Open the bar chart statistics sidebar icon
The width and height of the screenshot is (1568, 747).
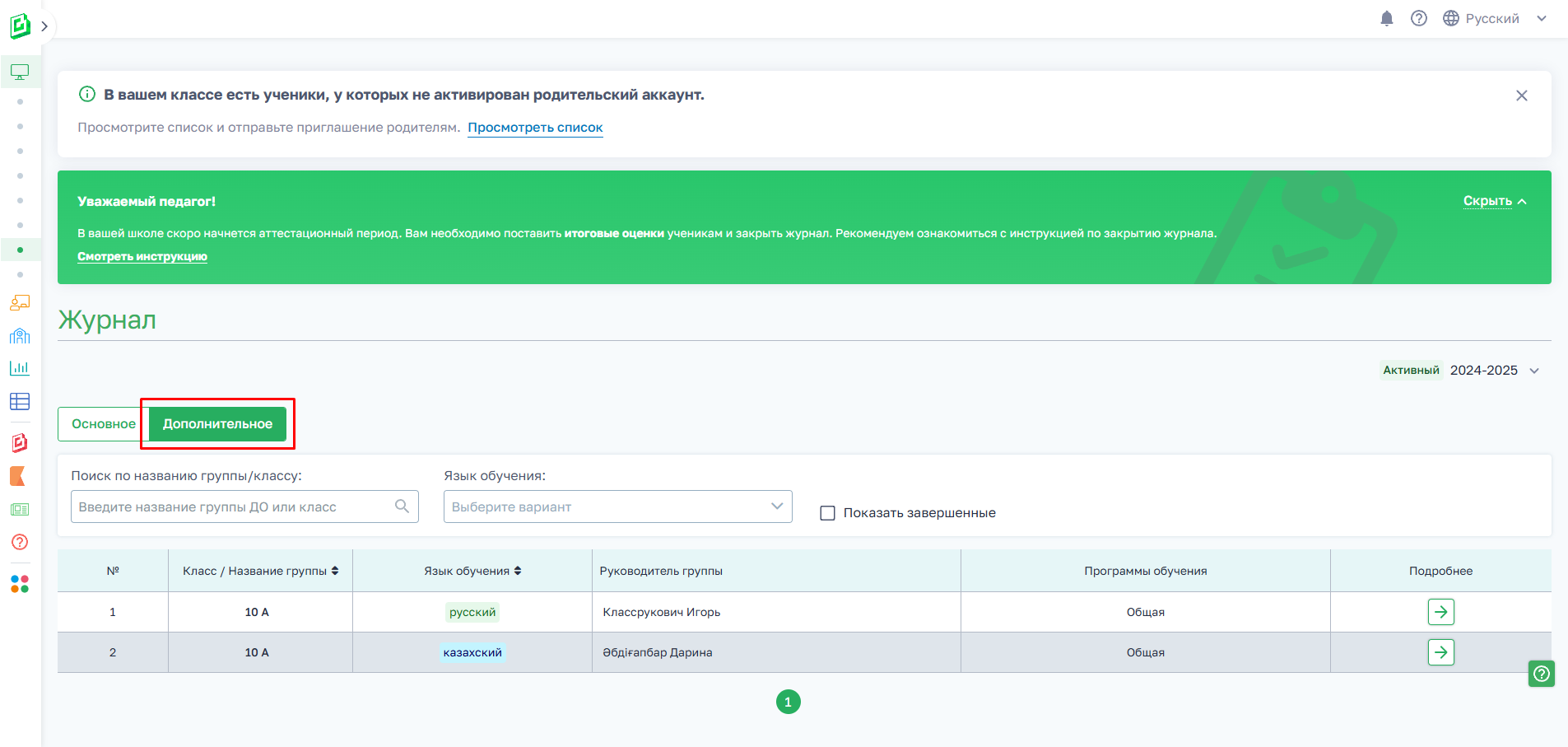[20, 368]
